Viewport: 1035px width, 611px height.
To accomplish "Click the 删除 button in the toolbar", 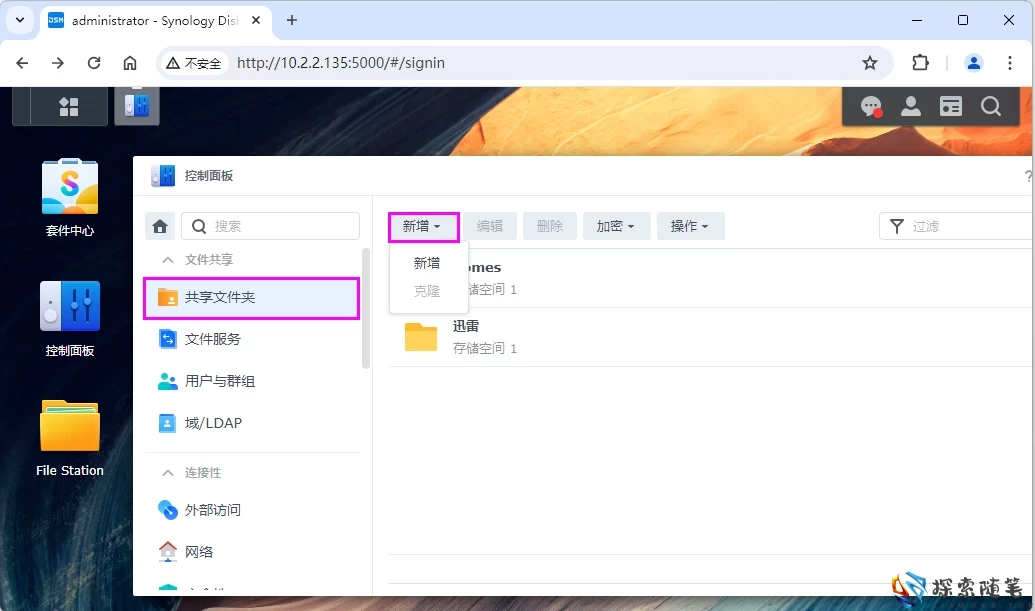I will 549,226.
